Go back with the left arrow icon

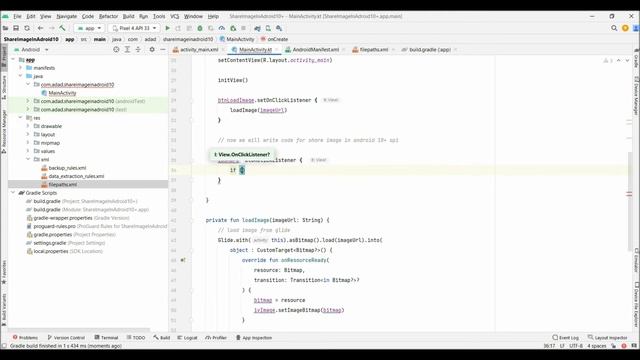pos(40,28)
